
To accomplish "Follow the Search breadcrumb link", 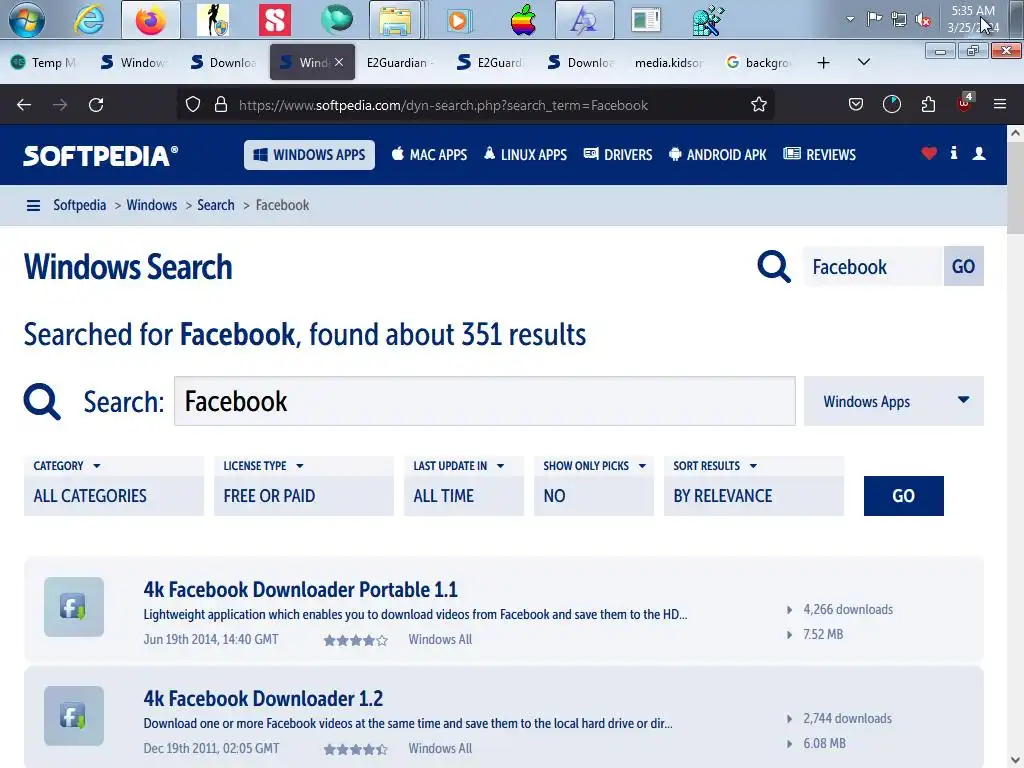I will point(216,205).
